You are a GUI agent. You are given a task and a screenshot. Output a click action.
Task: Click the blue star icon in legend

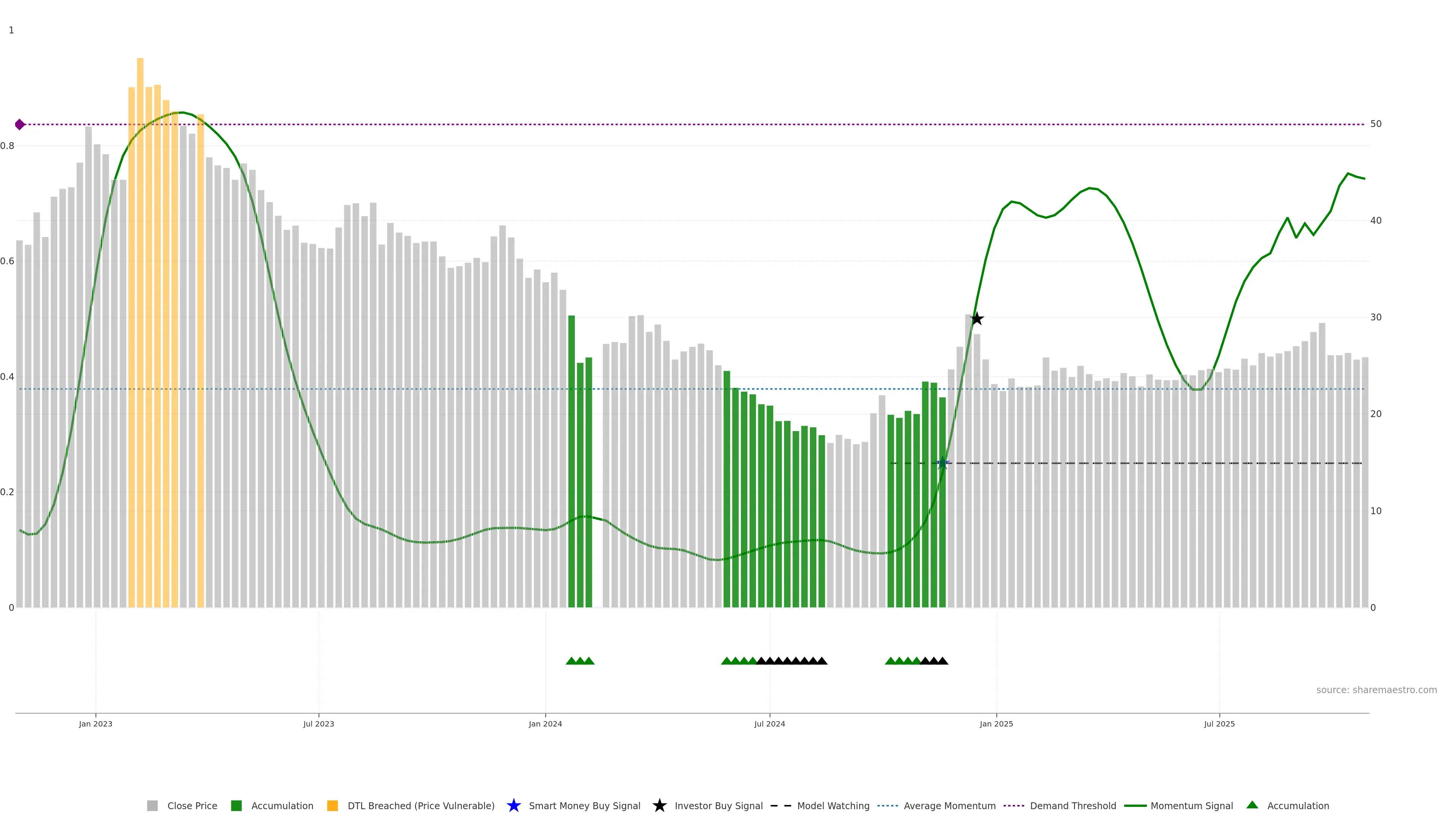pyautogui.click(x=513, y=805)
